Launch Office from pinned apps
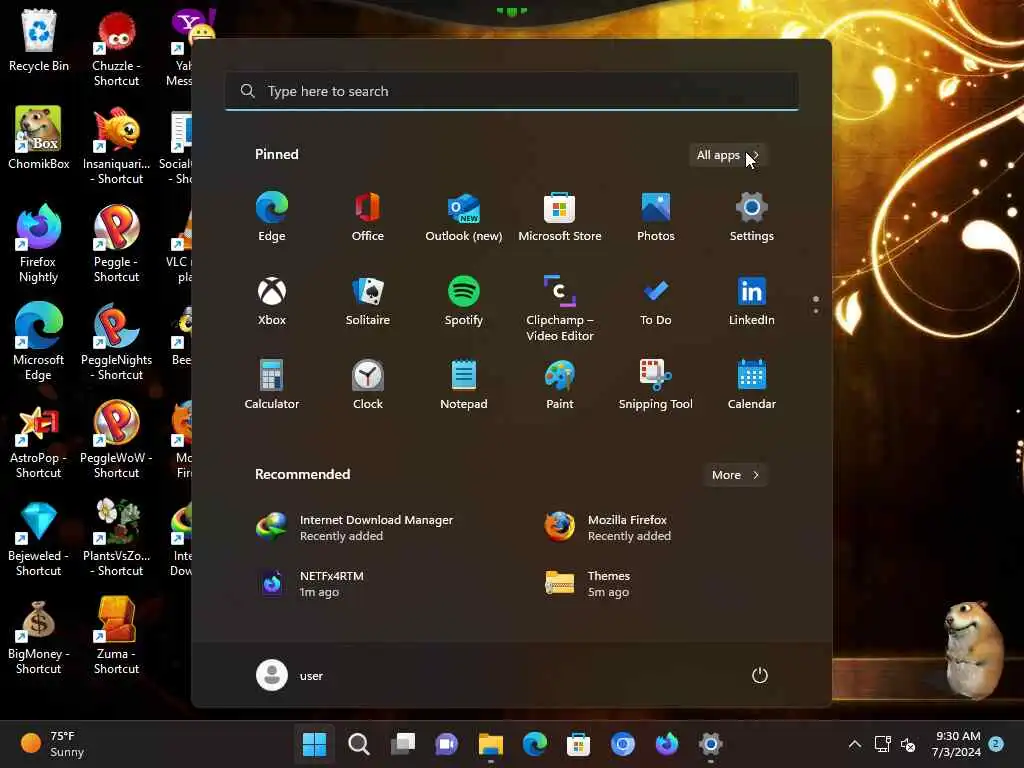The height and width of the screenshot is (768, 1024). [x=368, y=217]
